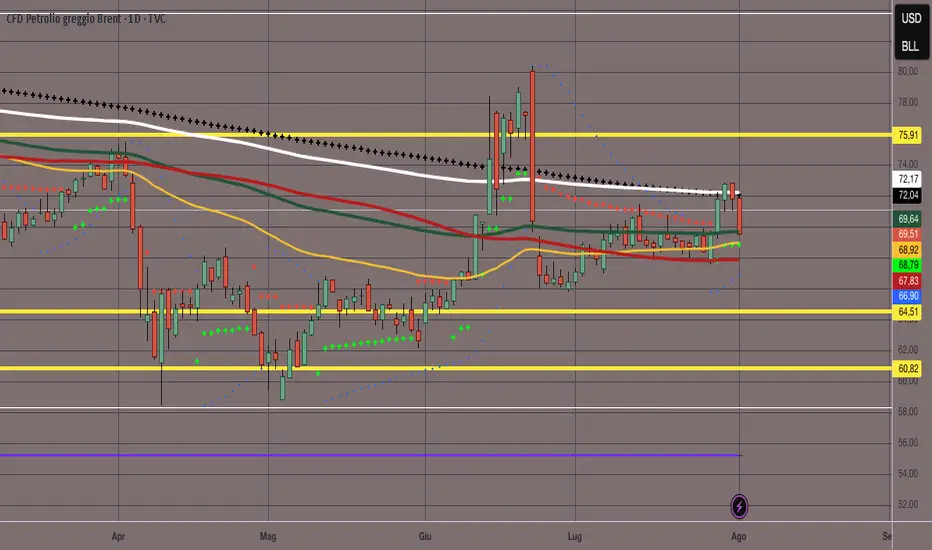Select the dark red 67,83 price label
This screenshot has height=550, width=932.
click(908, 281)
